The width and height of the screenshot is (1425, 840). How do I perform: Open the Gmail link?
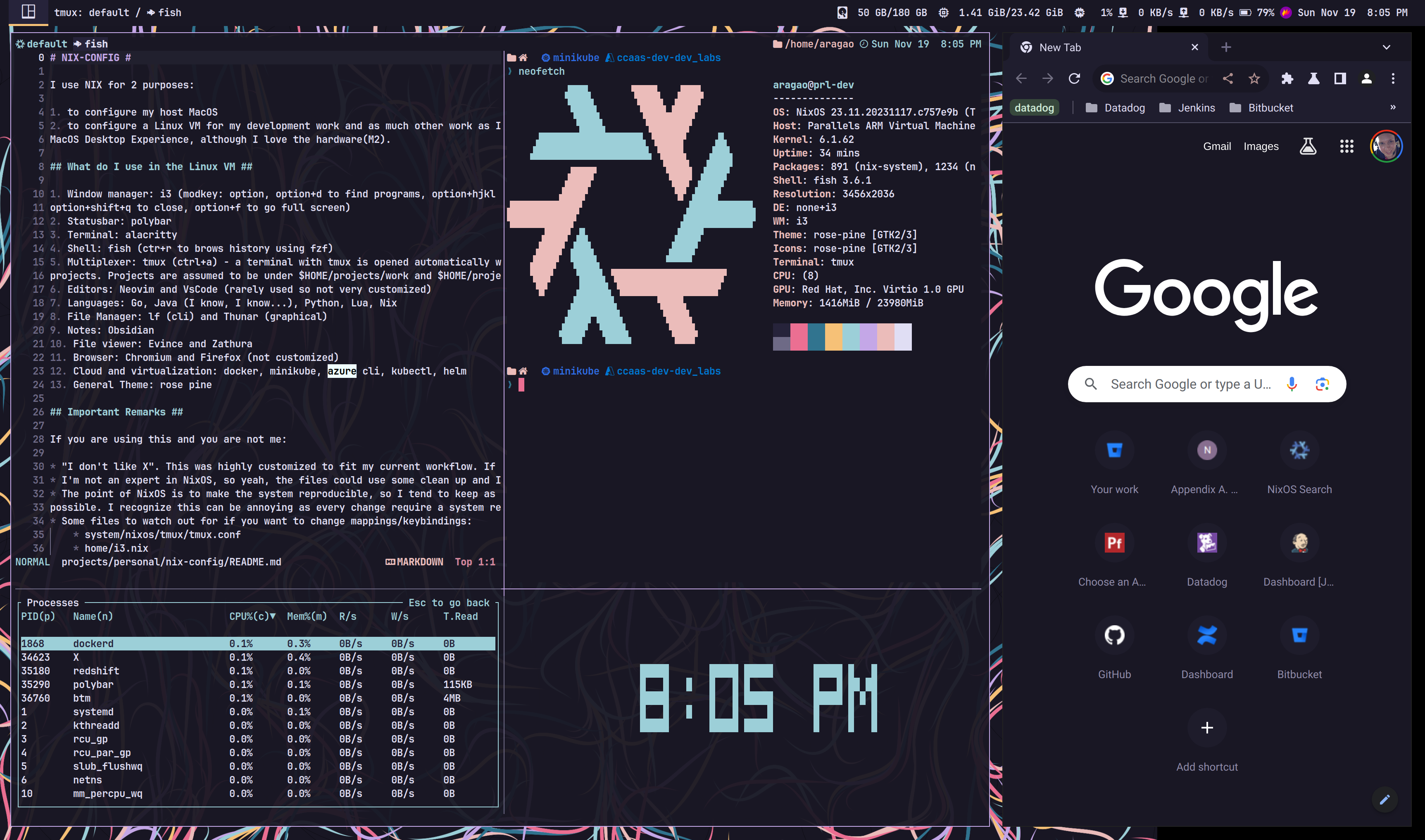(1217, 147)
